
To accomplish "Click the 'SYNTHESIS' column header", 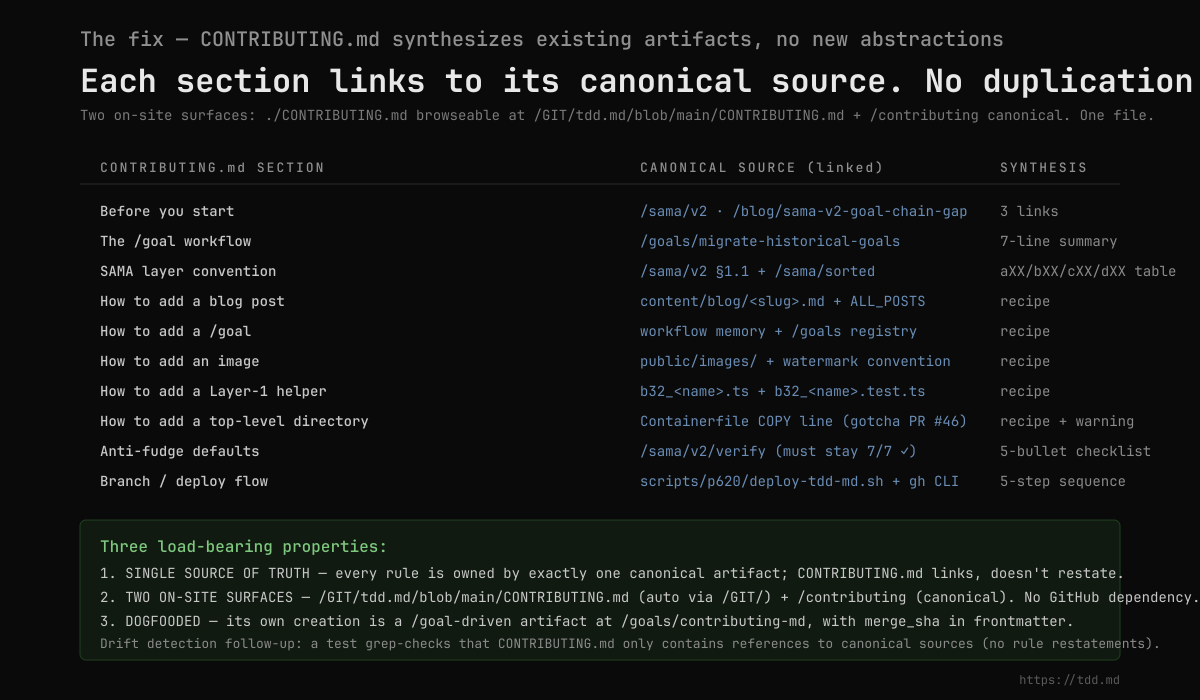I will pyautogui.click(x=1044, y=168).
